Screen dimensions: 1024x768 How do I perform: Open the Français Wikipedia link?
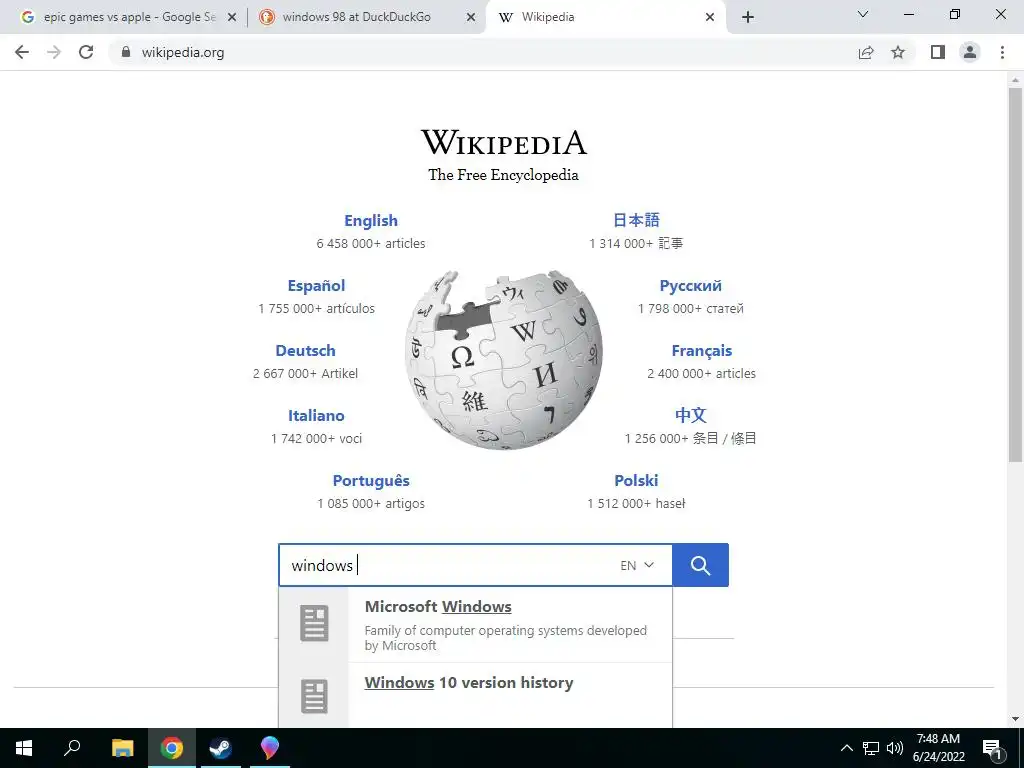701,351
